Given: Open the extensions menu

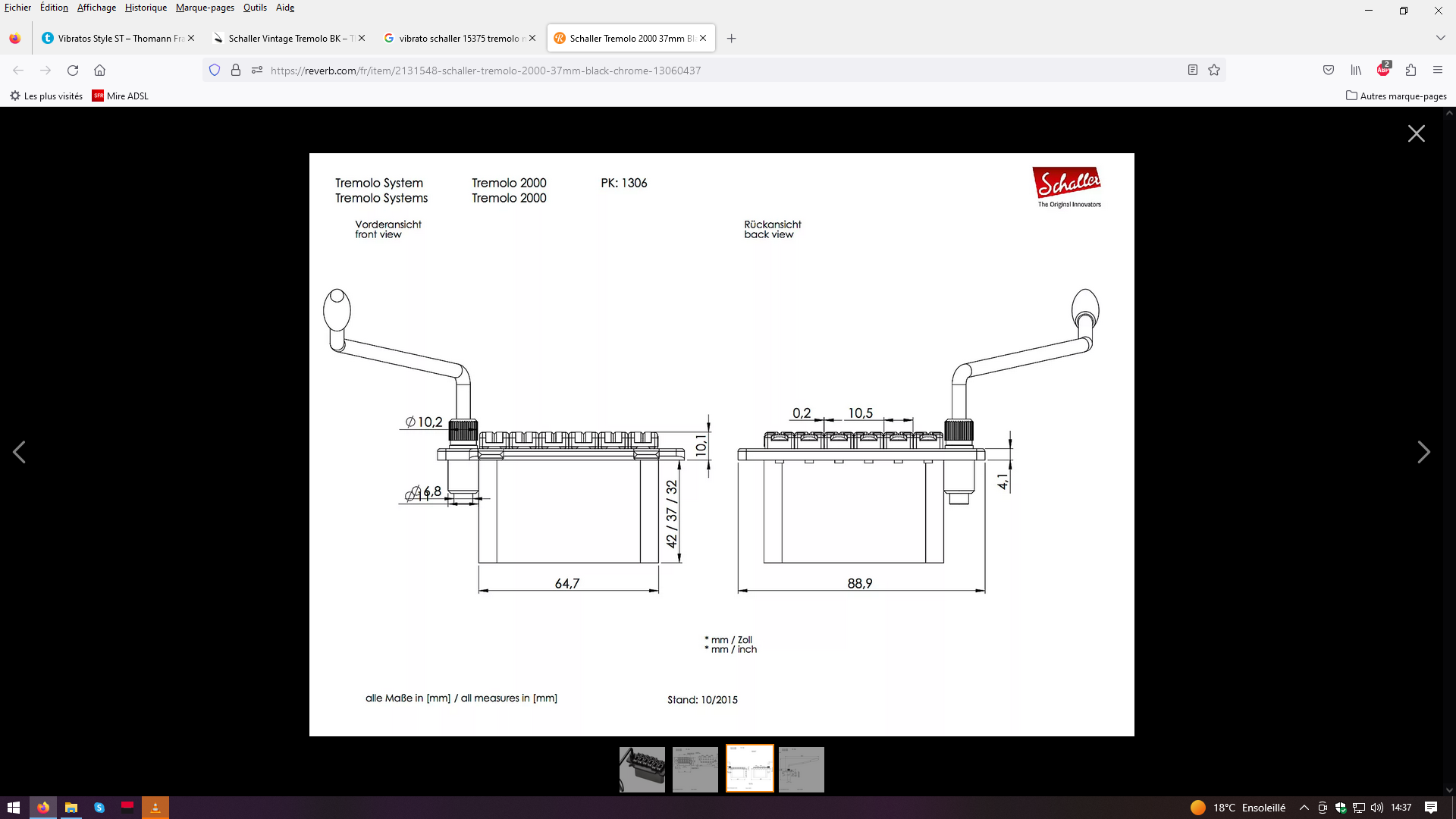Looking at the screenshot, I should [x=1410, y=70].
